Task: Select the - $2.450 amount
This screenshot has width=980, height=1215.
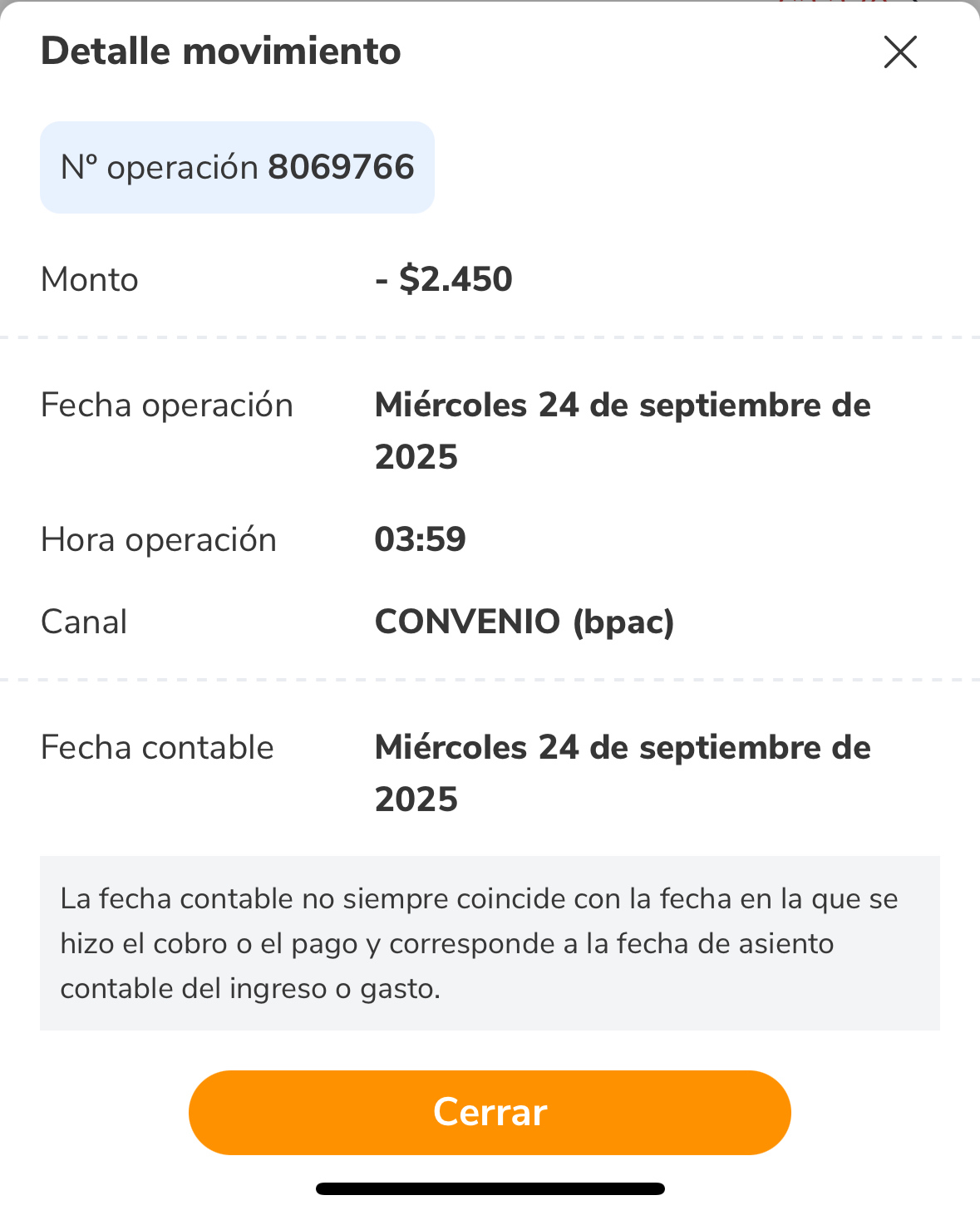Action: pyautogui.click(x=444, y=279)
